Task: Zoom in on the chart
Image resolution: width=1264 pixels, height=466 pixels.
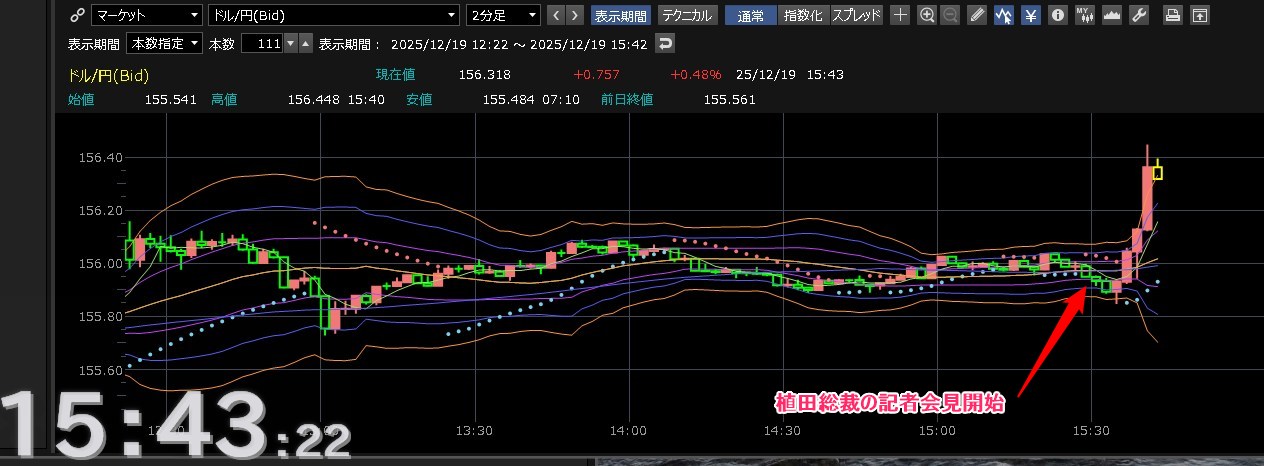Action: [x=927, y=15]
